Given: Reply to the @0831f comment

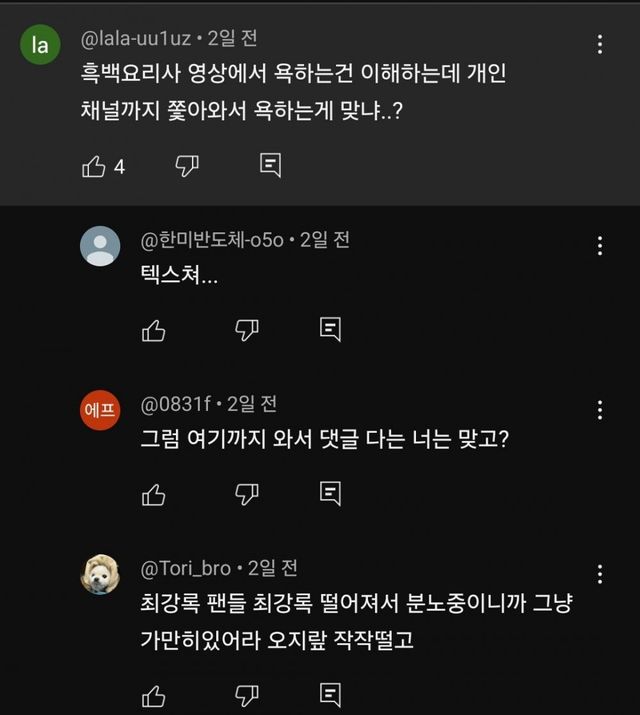Looking at the screenshot, I should (x=330, y=493).
